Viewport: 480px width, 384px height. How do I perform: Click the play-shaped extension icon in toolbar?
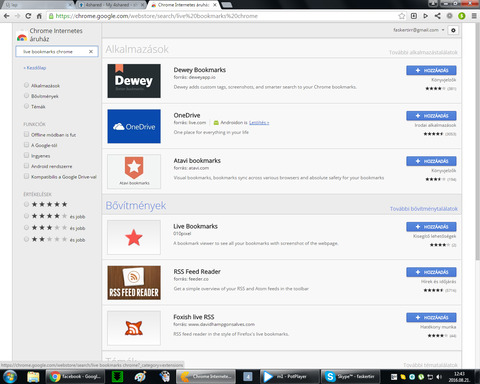(426, 16)
